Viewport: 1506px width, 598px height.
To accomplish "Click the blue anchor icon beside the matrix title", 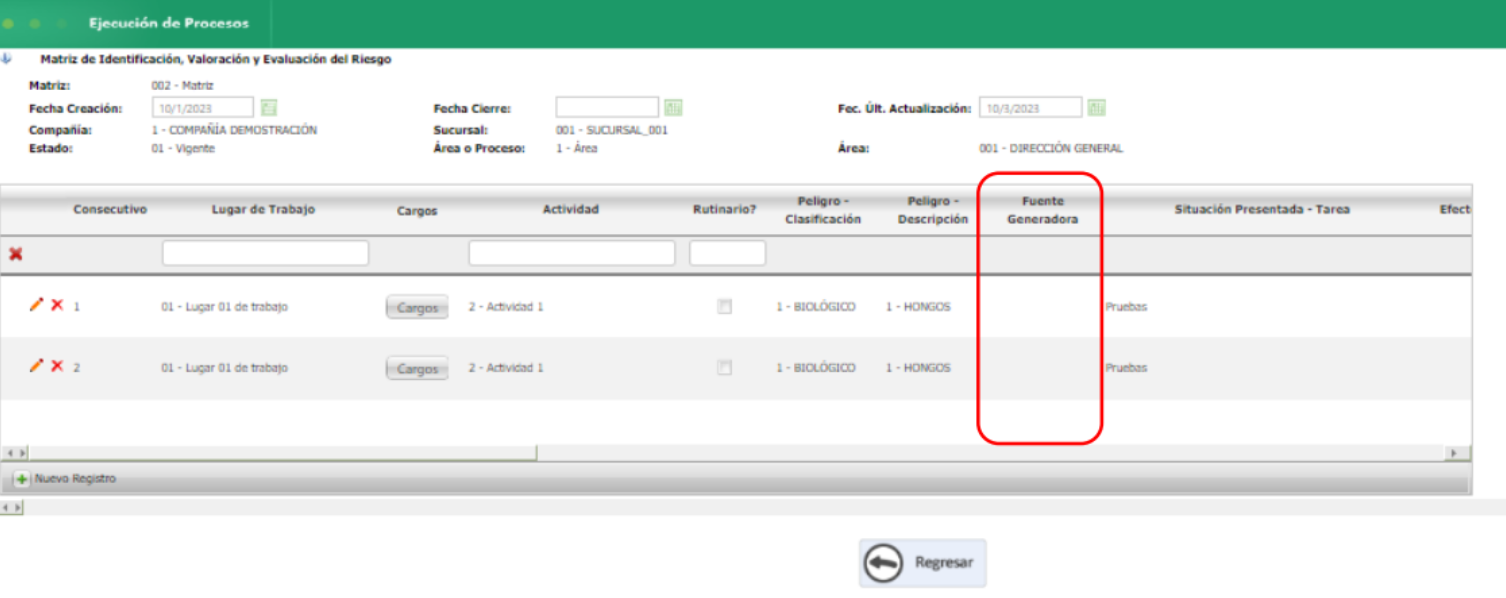I will pyautogui.click(x=7, y=59).
